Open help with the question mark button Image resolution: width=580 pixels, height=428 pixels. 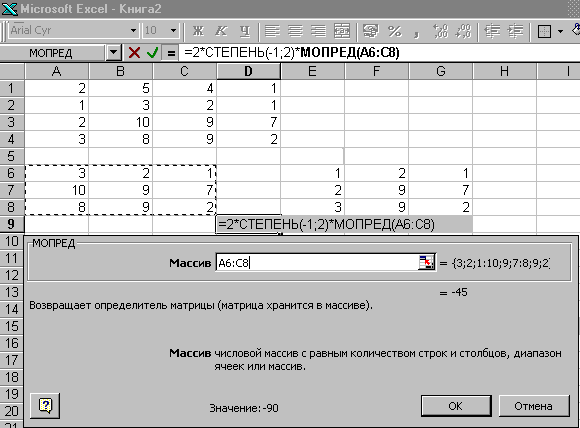click(45, 406)
